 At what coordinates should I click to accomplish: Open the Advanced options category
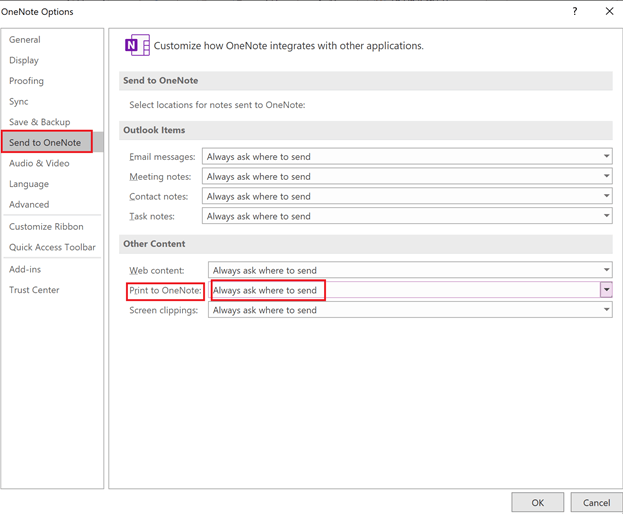click(x=29, y=205)
